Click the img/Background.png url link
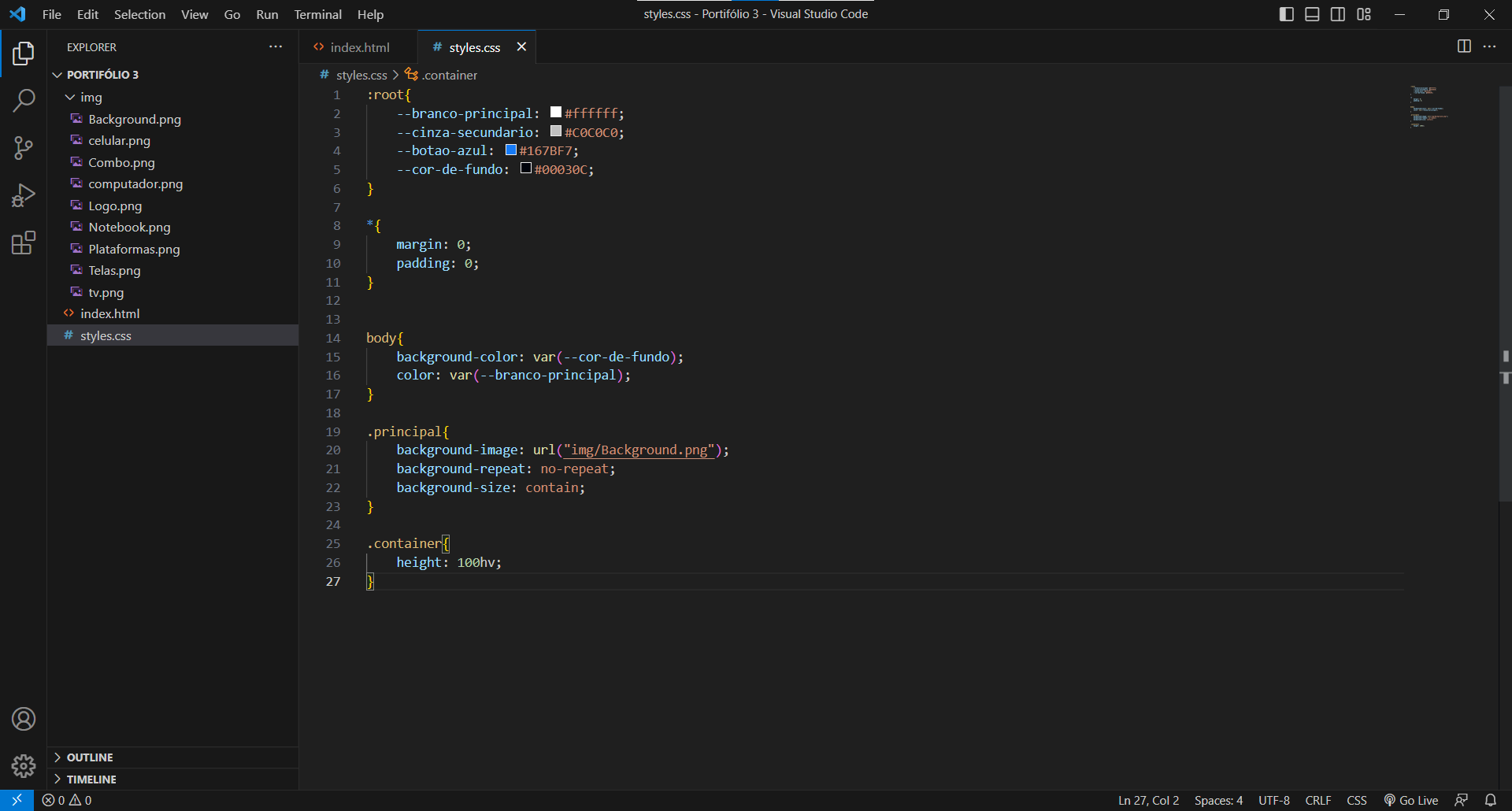 tap(639, 450)
